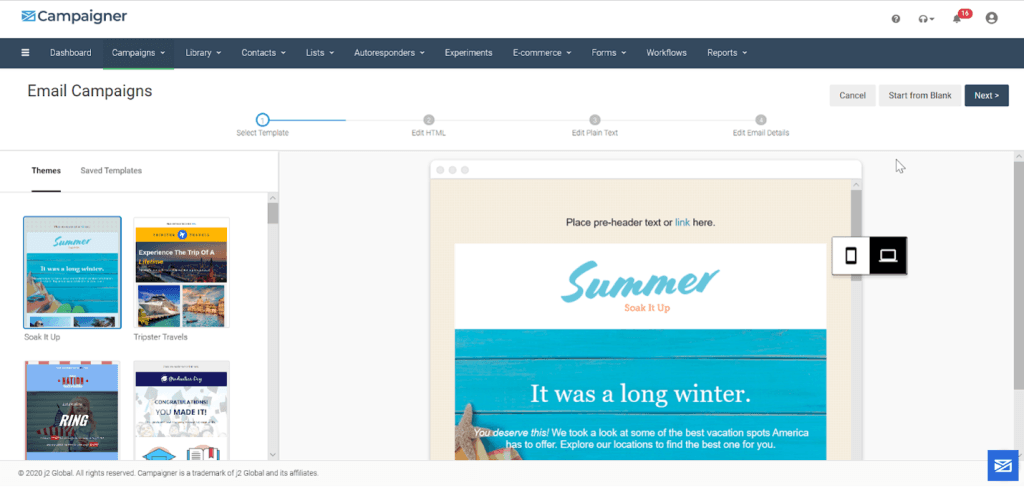
Task: Click the Next > button
Action: (986, 95)
